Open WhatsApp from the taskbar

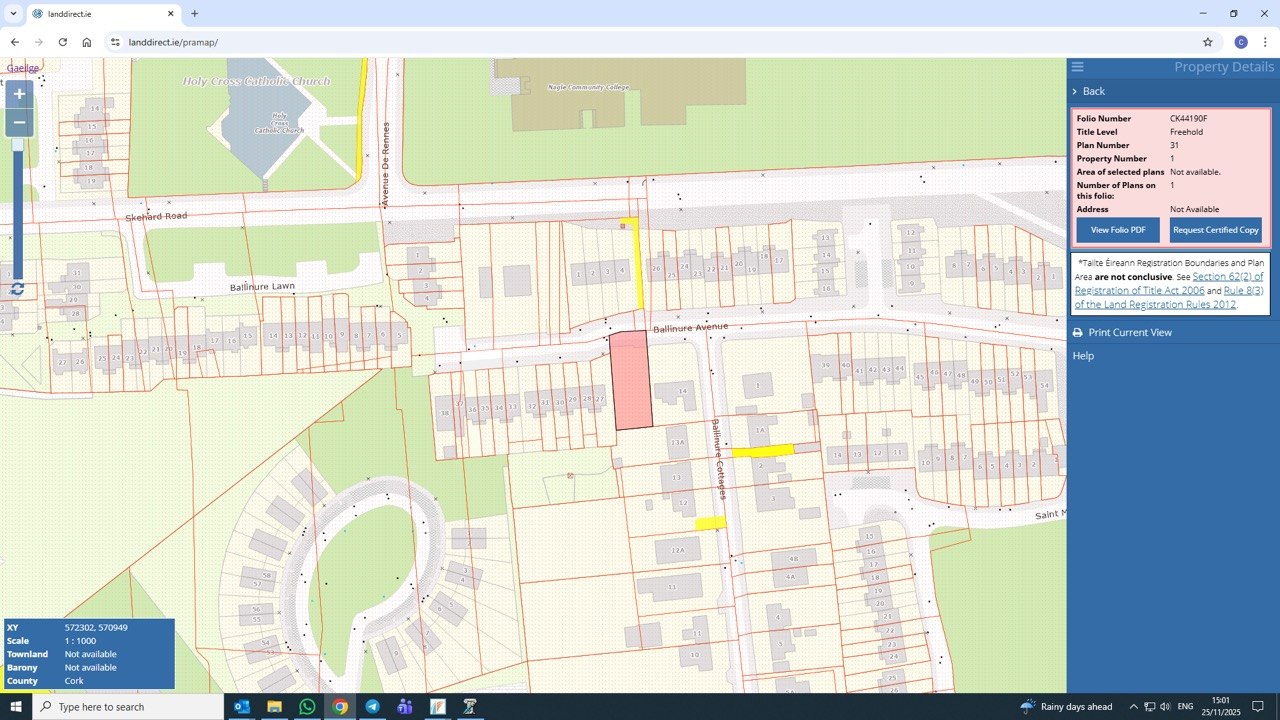click(x=307, y=707)
